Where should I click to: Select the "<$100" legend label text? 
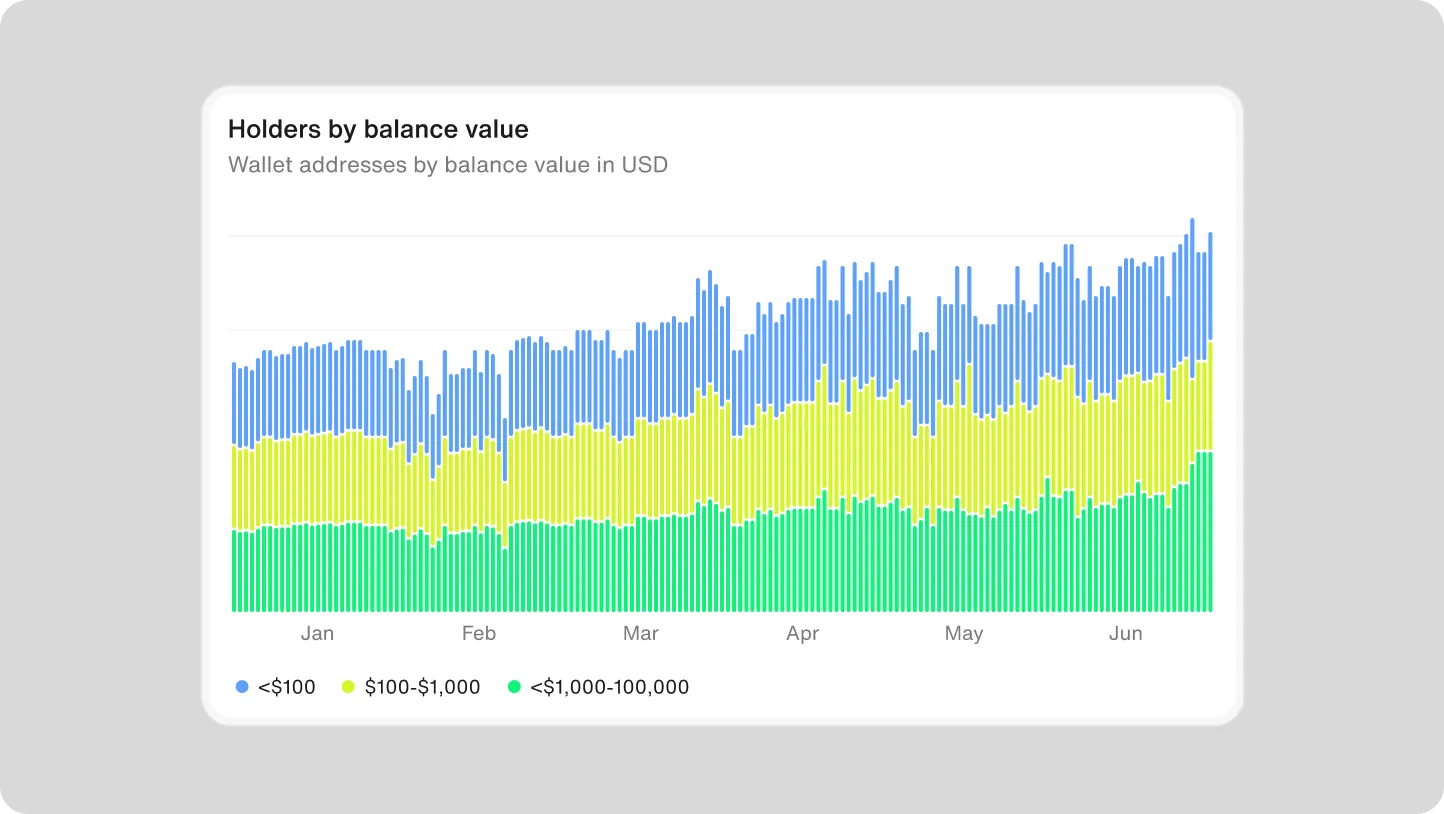[x=289, y=687]
